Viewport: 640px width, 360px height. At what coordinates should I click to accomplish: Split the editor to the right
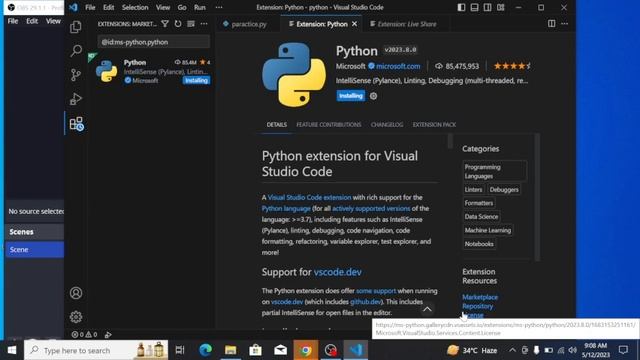click(x=551, y=24)
